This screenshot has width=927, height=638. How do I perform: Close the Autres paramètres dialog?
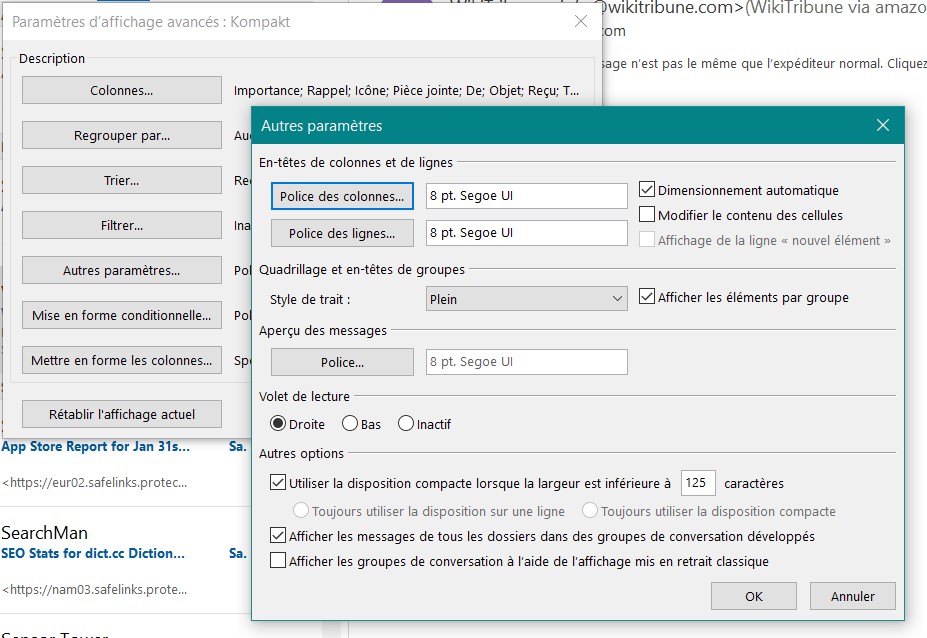[882, 126]
